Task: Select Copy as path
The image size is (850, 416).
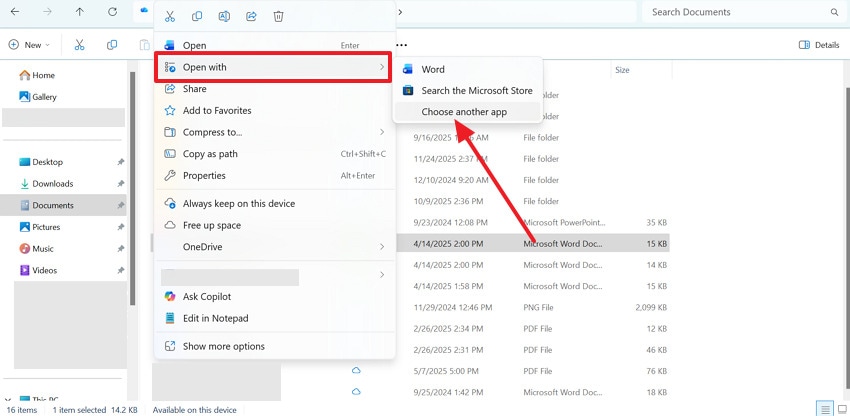Action: tap(275, 154)
